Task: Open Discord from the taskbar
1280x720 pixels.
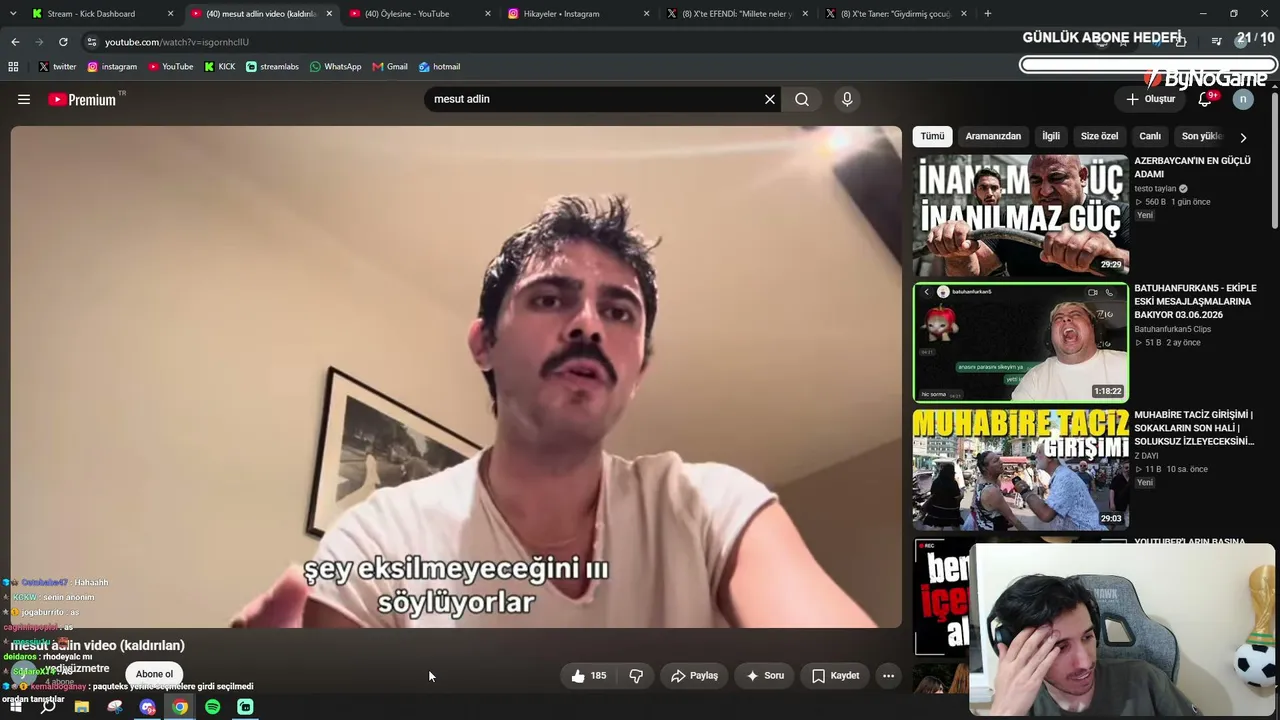Action: pos(148,707)
